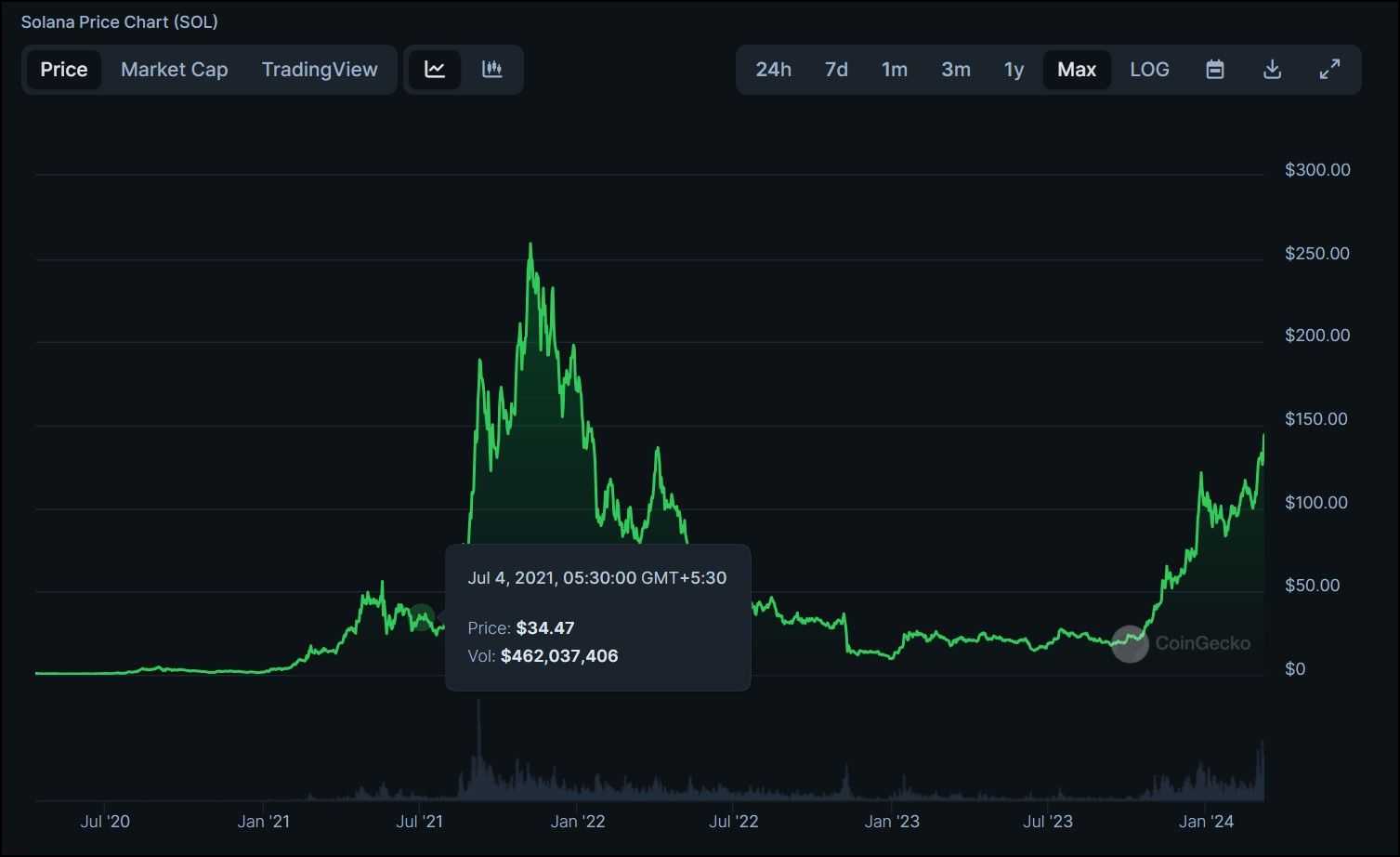Screen dimensions: 1400x857
Task: Toggle the Max time range
Action: (x=1076, y=69)
